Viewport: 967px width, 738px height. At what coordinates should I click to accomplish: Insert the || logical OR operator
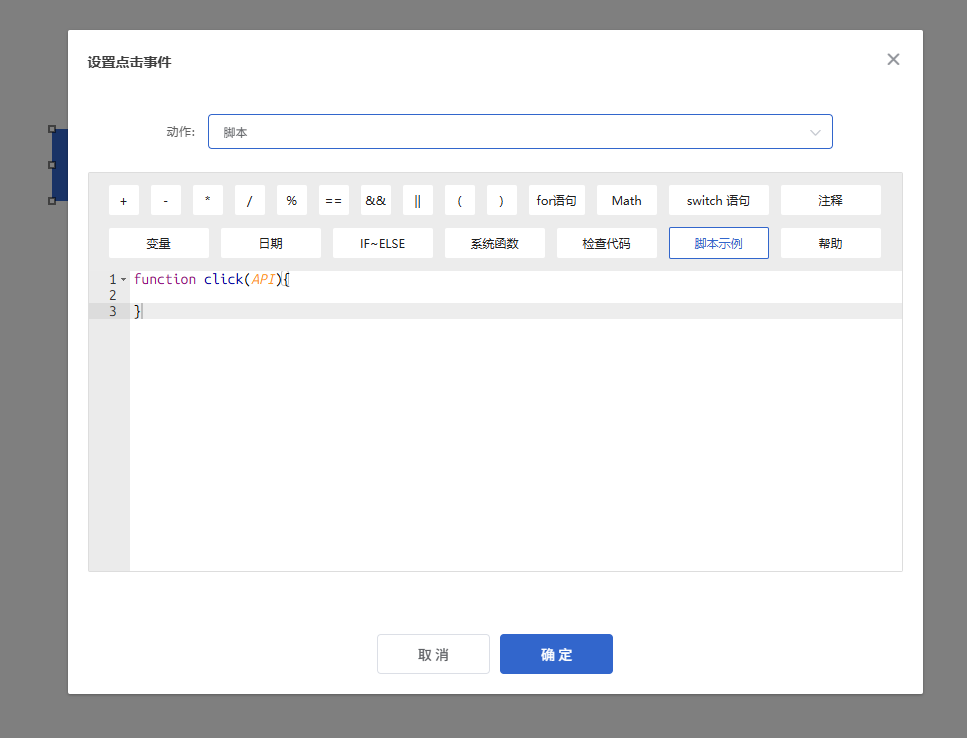417,200
